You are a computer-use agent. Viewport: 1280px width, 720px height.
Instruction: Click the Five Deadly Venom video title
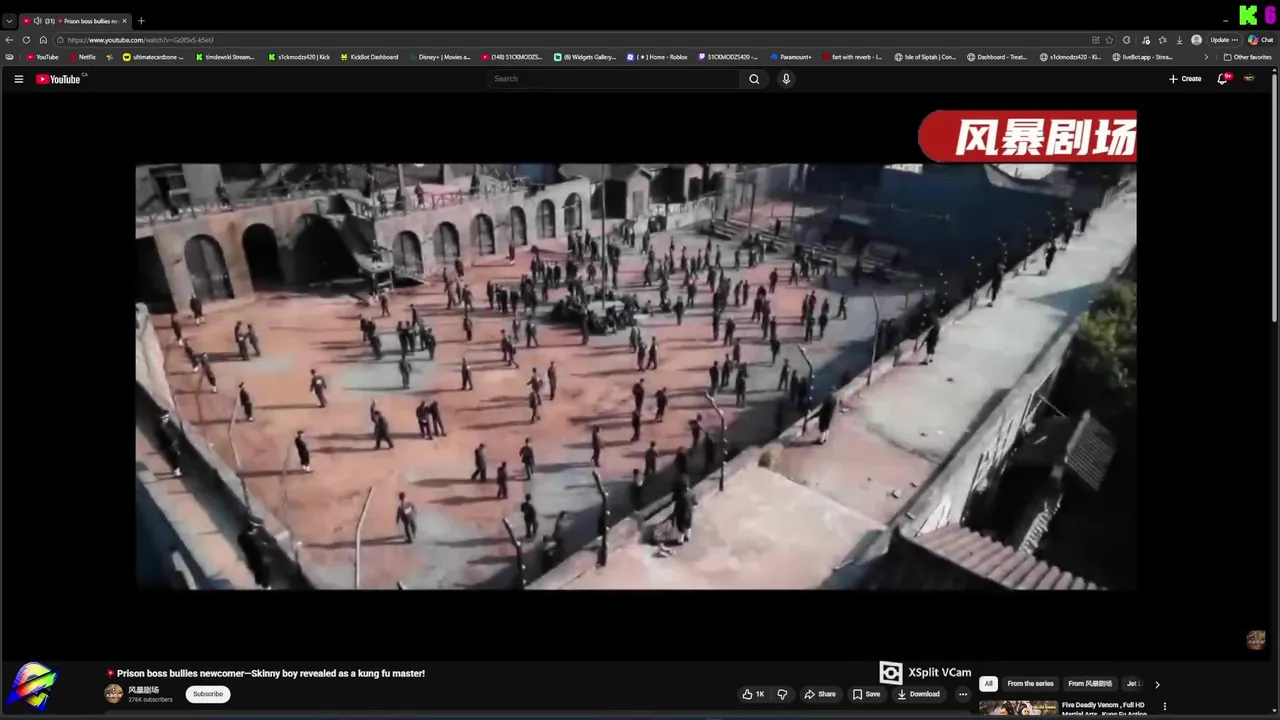pyautogui.click(x=1103, y=709)
